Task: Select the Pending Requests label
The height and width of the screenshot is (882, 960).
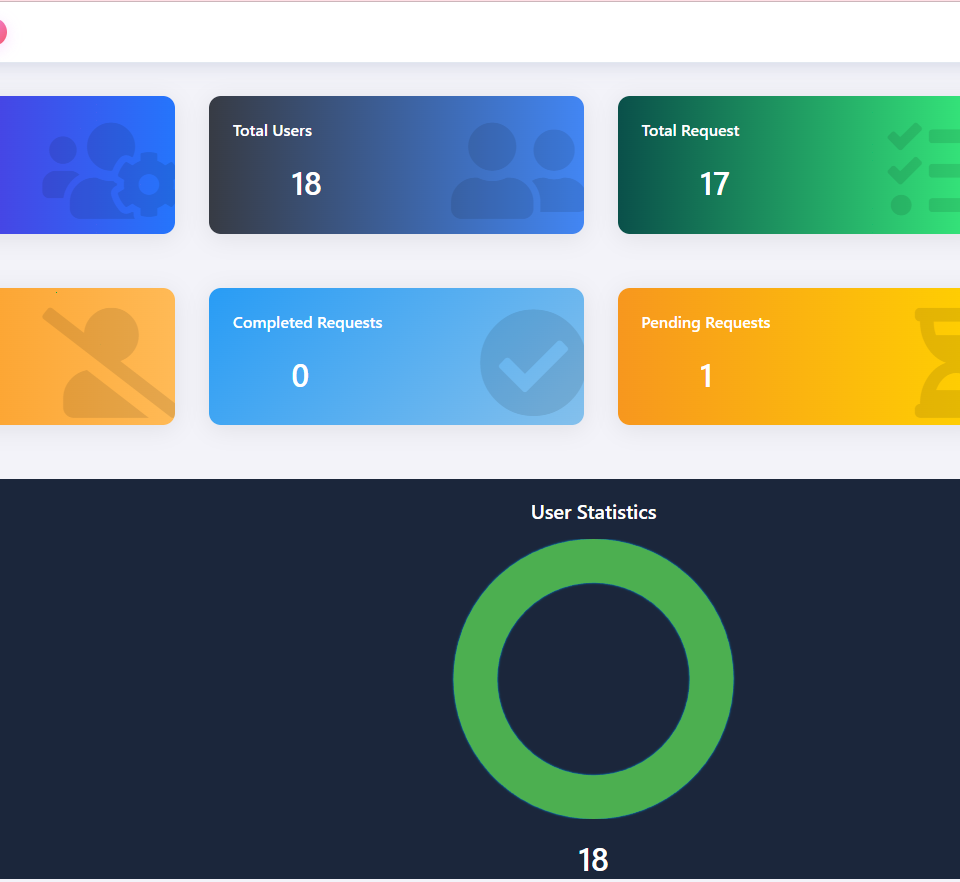Action: [x=705, y=323]
